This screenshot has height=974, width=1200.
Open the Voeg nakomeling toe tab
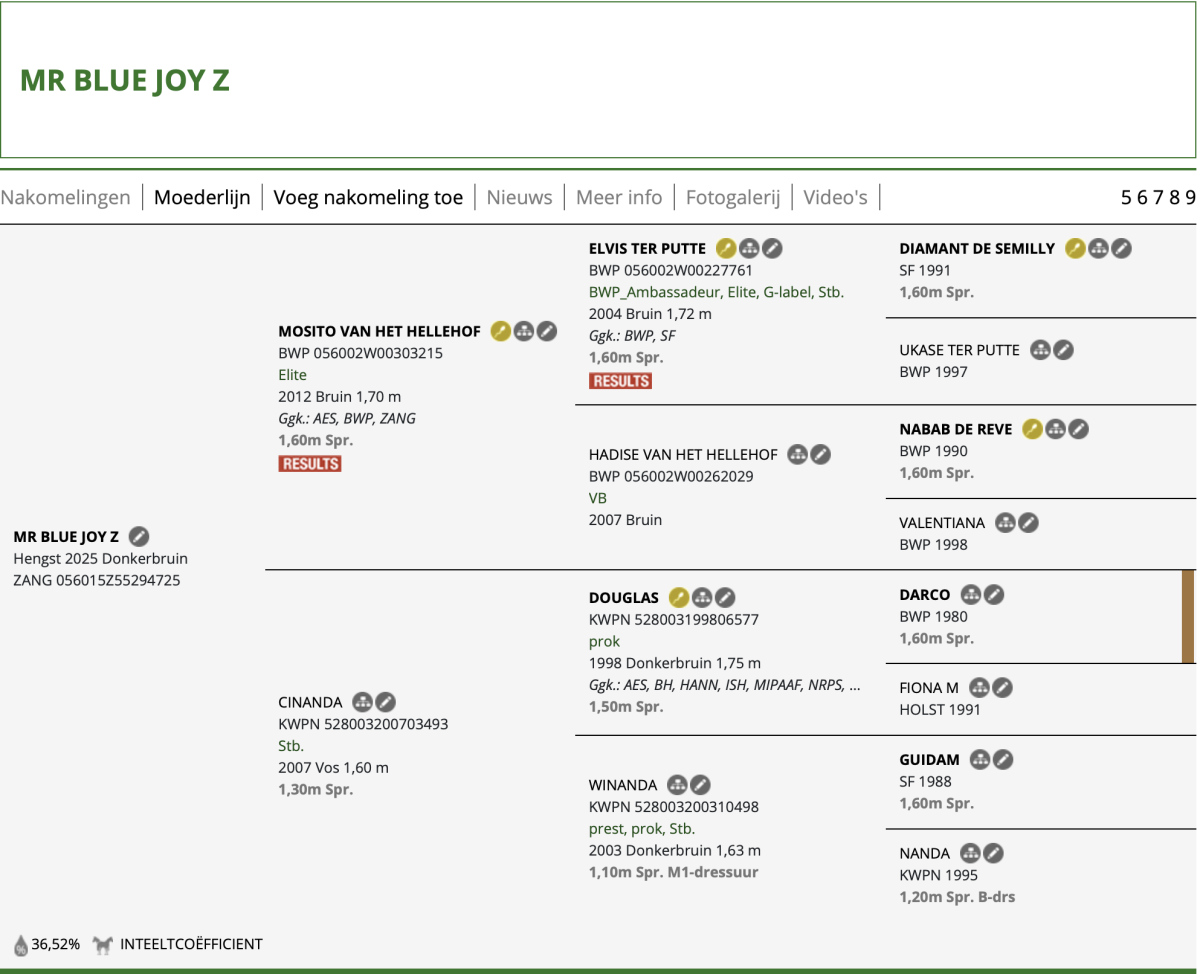click(x=368, y=197)
